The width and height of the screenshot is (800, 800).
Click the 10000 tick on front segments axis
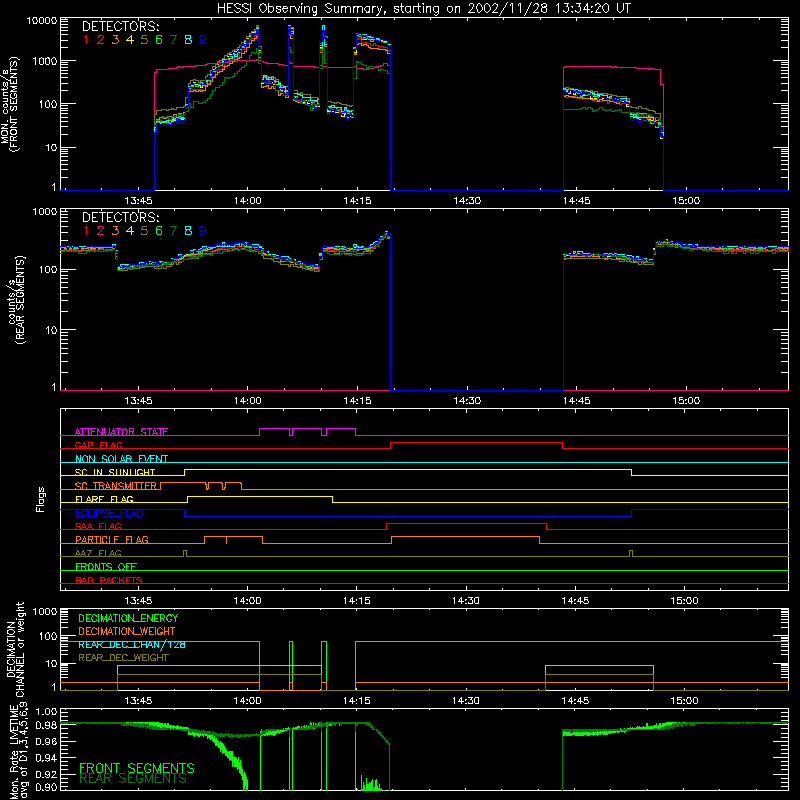(x=42, y=21)
